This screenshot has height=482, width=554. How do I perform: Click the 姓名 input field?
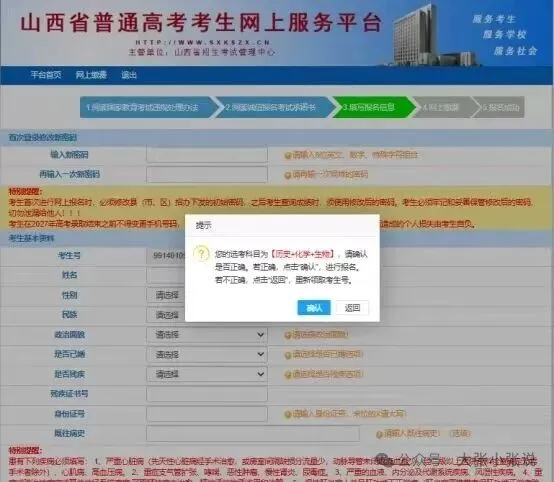point(166,275)
